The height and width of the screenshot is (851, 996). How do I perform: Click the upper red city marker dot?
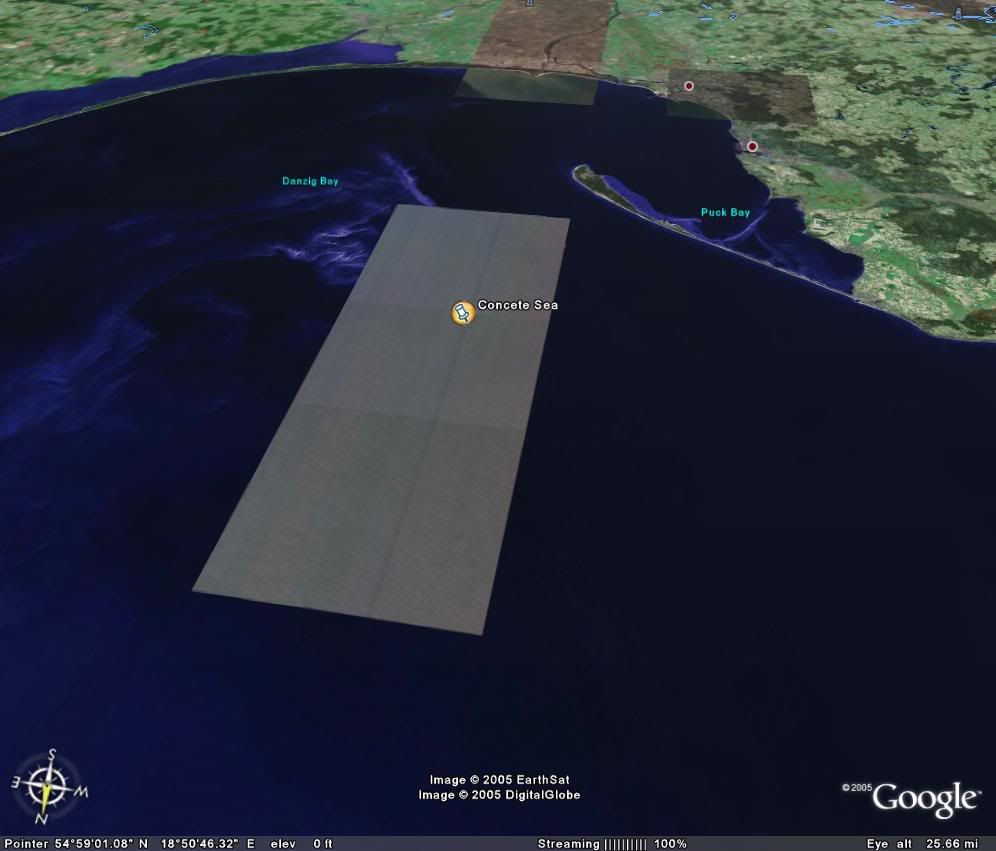pos(689,87)
